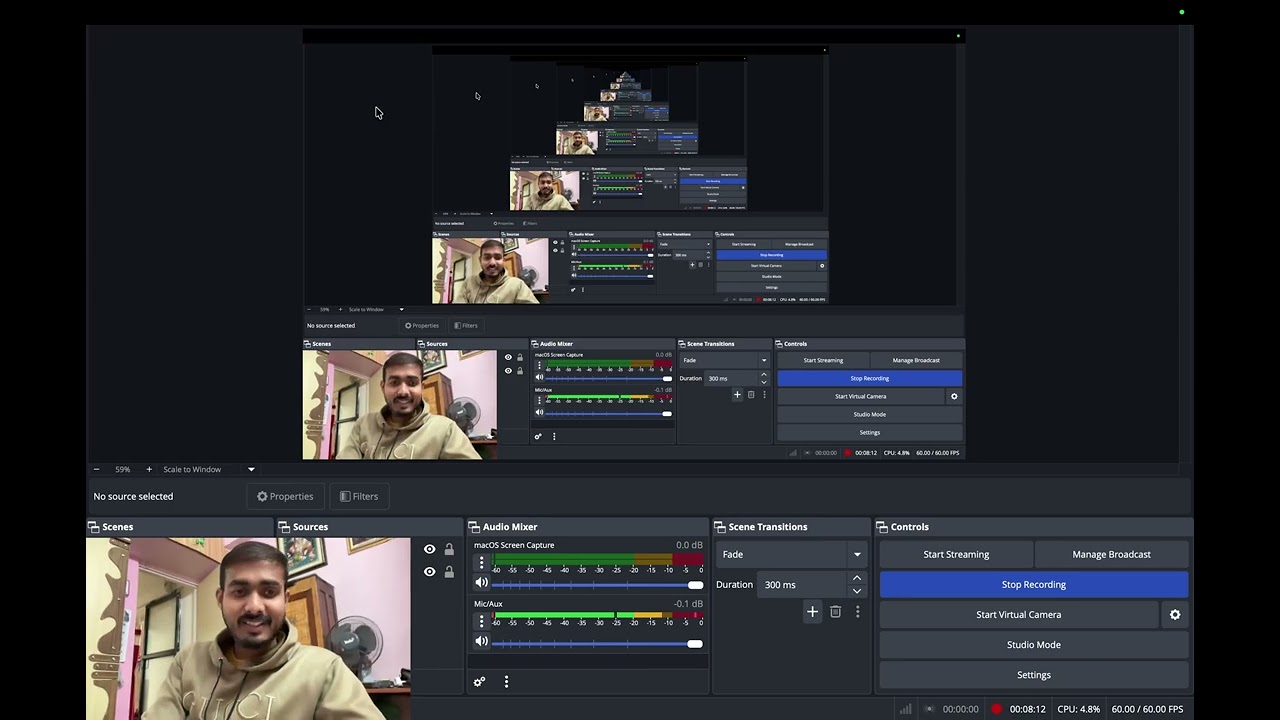Click the main 59% zoom value
Image resolution: width=1280 pixels, height=720 pixels.
coord(123,469)
